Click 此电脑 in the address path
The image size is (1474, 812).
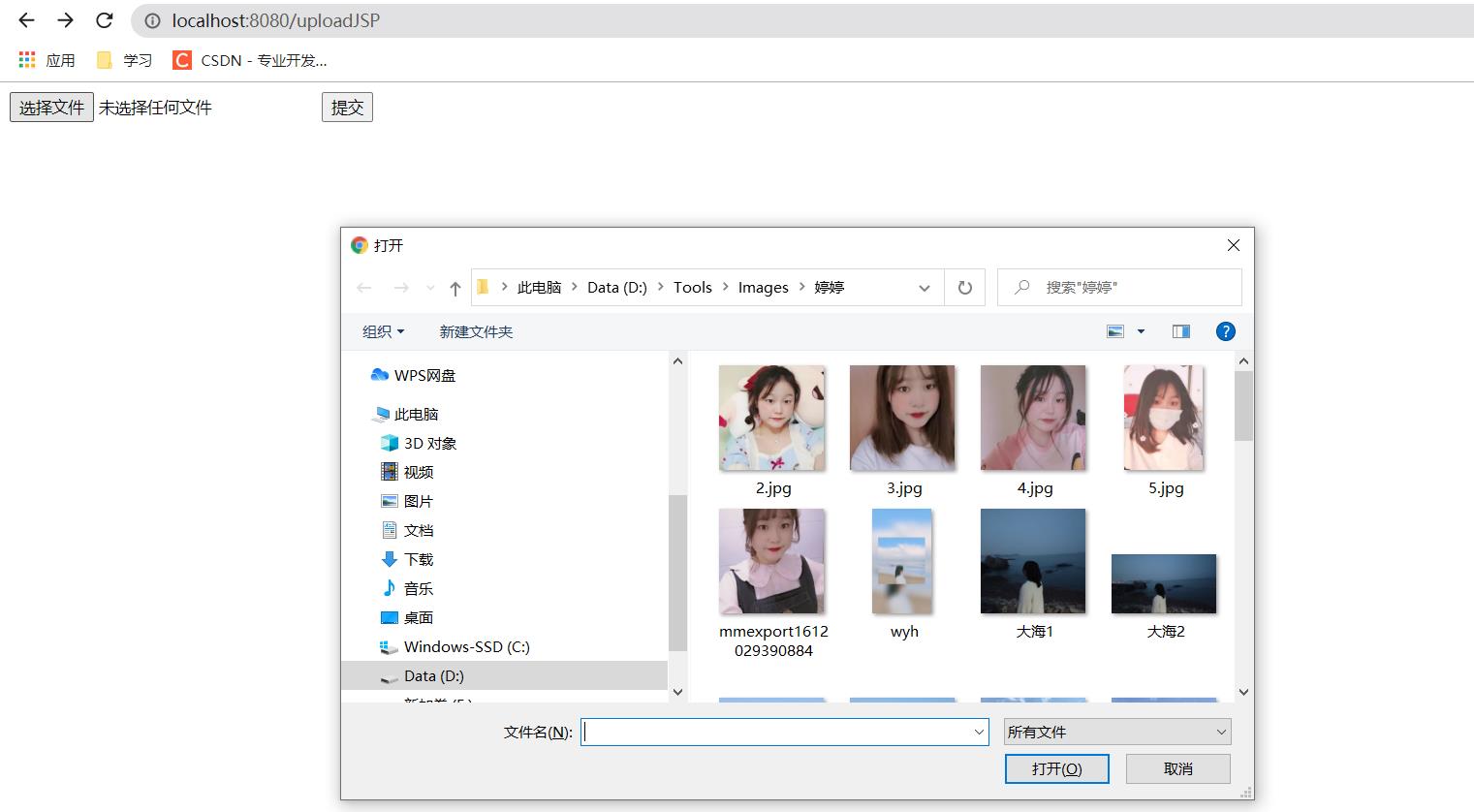click(x=539, y=288)
